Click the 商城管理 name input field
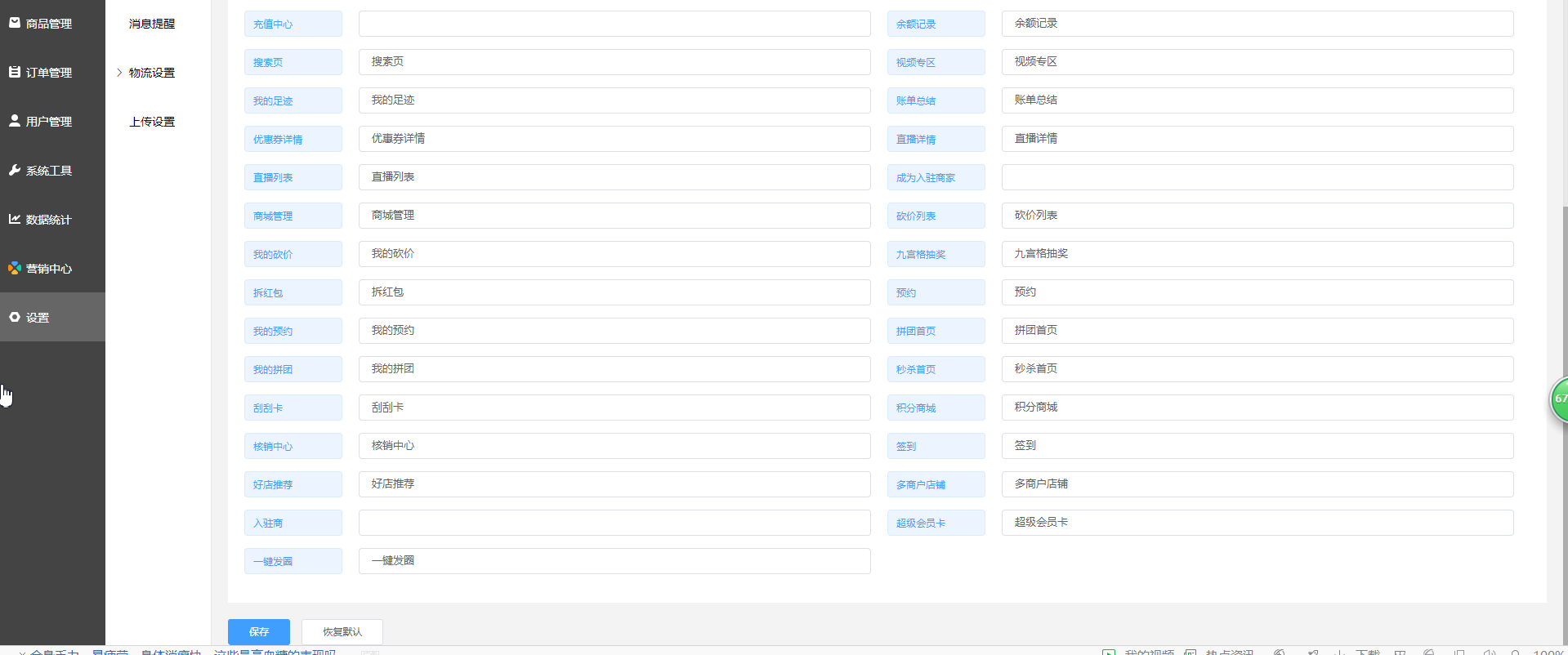This screenshot has height=655, width=1568. [614, 216]
